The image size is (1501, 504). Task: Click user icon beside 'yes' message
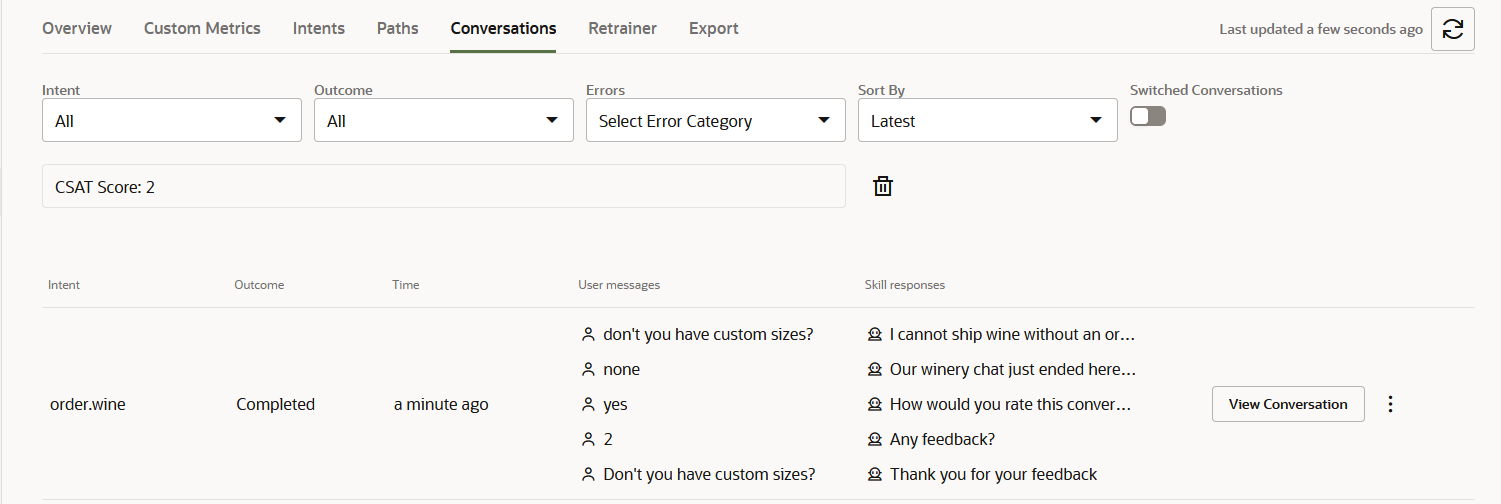[x=588, y=404]
